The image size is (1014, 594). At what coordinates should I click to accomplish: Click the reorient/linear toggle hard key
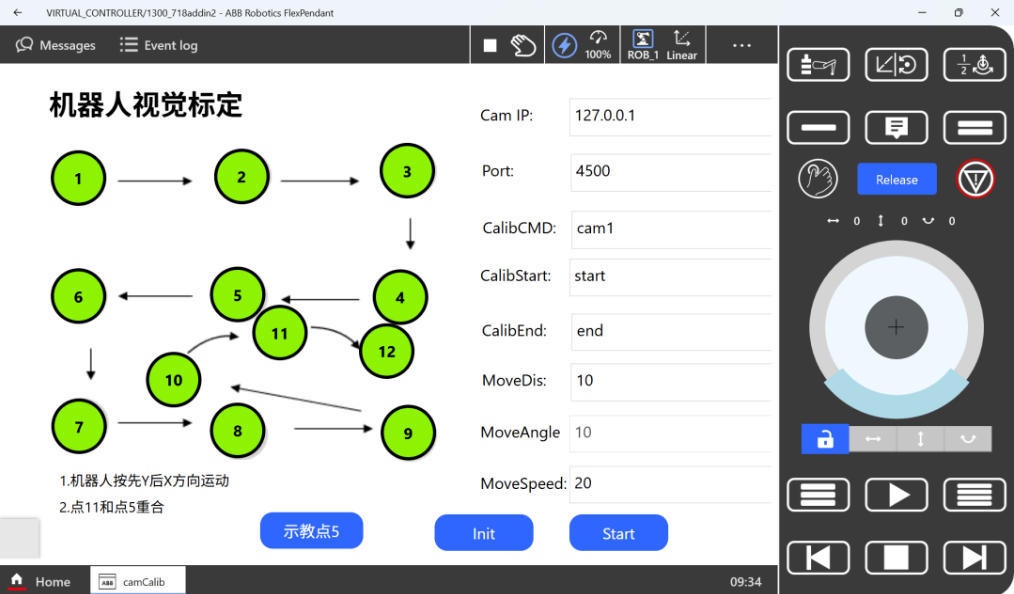[896, 65]
